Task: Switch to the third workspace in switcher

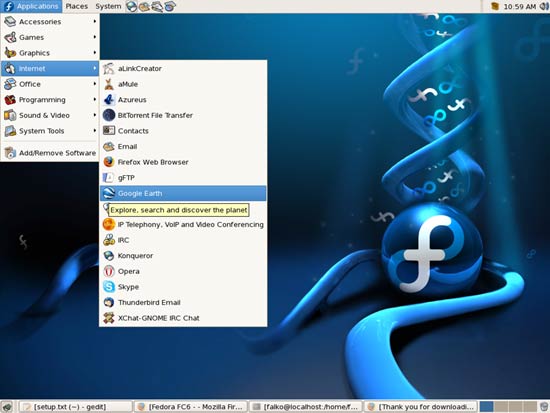Action: (x=515, y=407)
